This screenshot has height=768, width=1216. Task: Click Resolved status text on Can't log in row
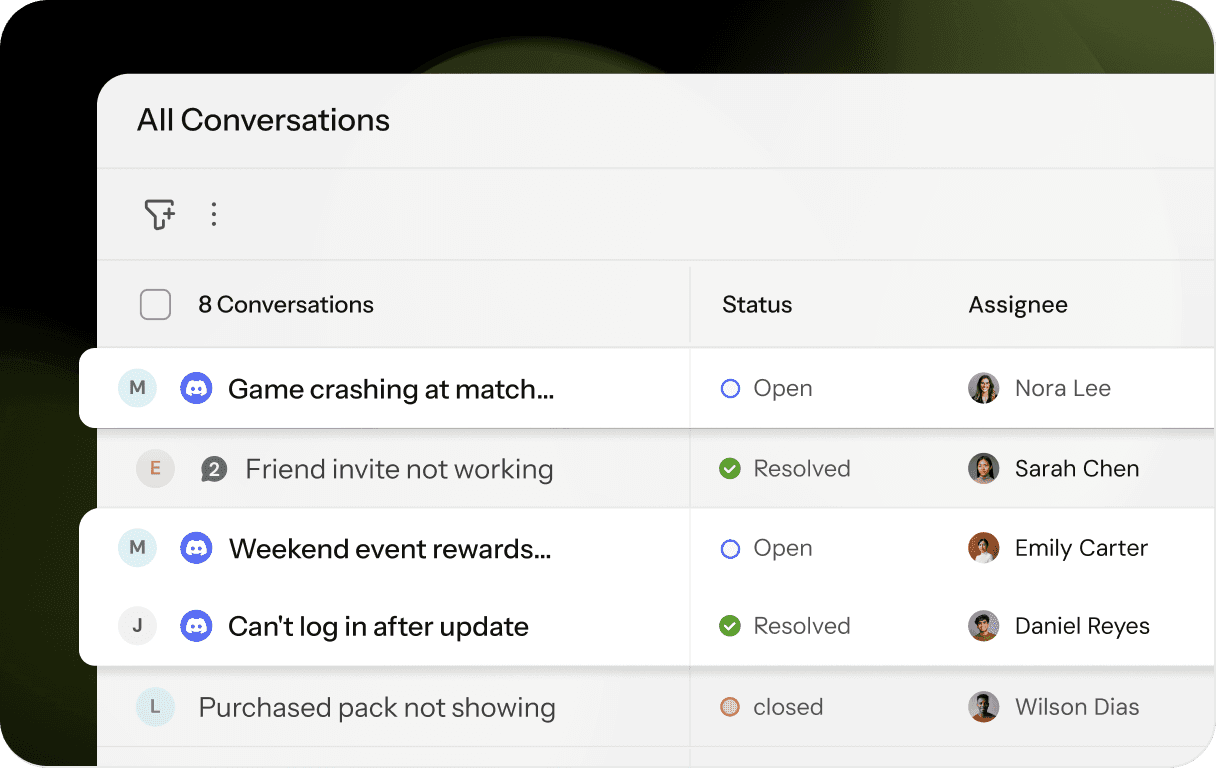click(x=802, y=626)
